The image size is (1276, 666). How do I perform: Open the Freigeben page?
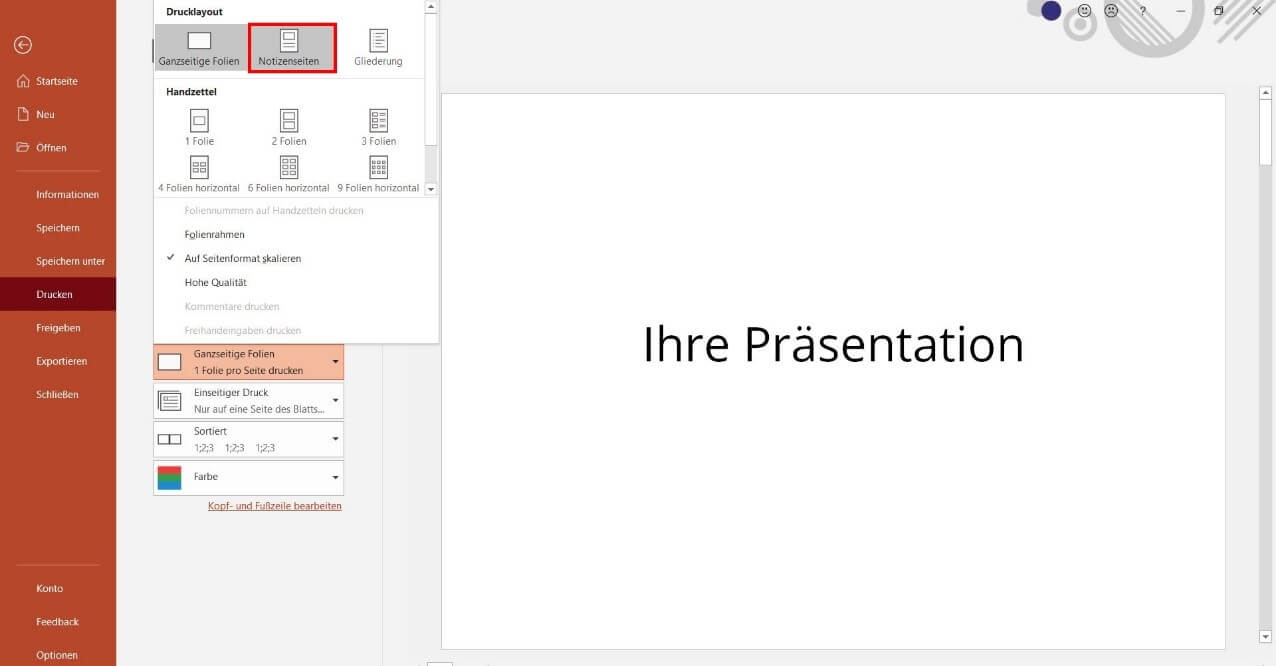(x=58, y=327)
